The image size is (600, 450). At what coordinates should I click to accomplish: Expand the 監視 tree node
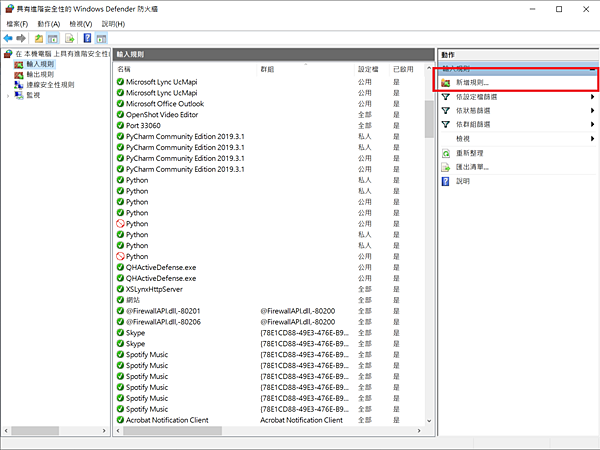click(8, 96)
